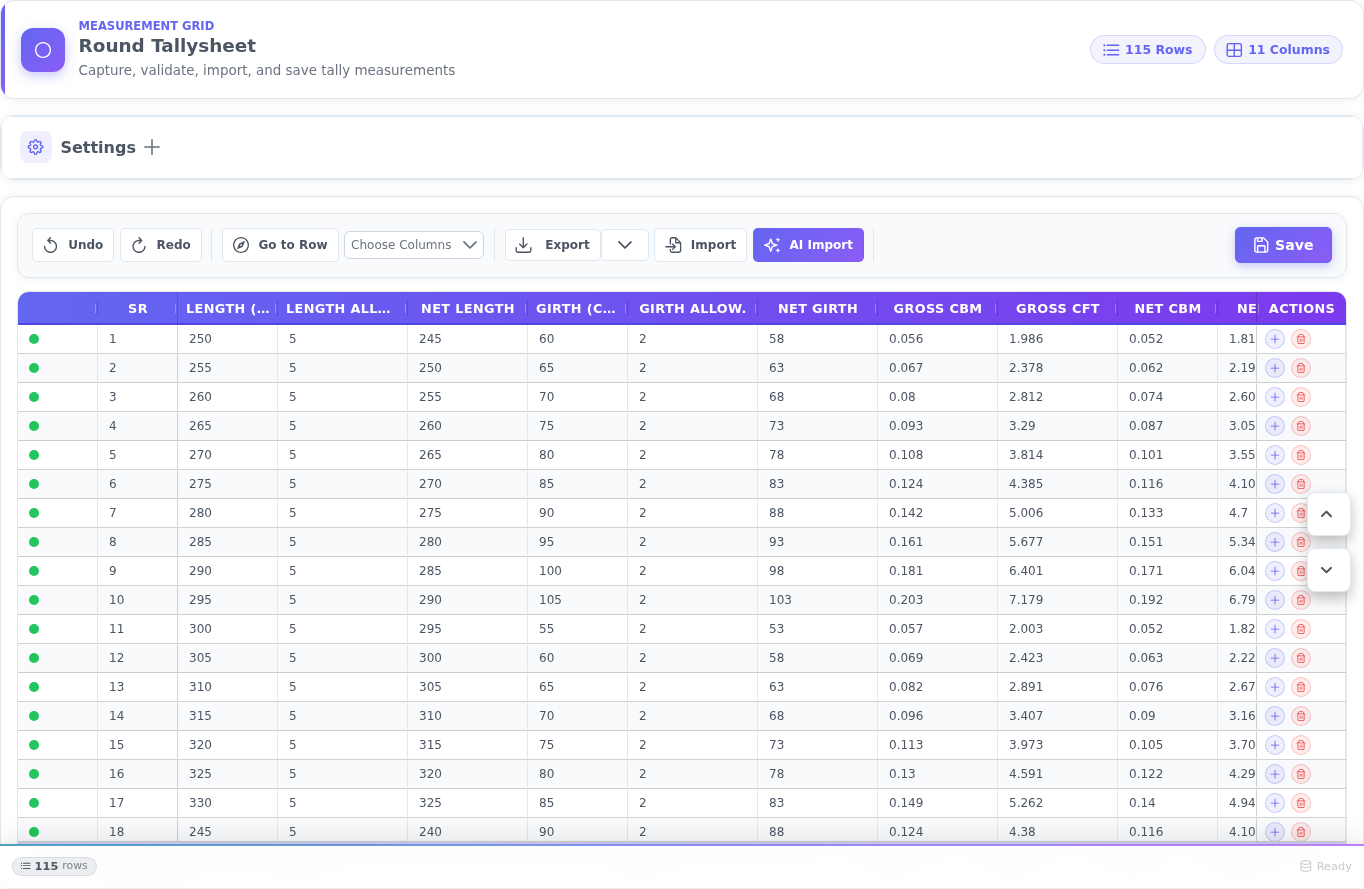This screenshot has width=1364, height=889.
Task: Click the Redo button
Action: click(x=161, y=245)
